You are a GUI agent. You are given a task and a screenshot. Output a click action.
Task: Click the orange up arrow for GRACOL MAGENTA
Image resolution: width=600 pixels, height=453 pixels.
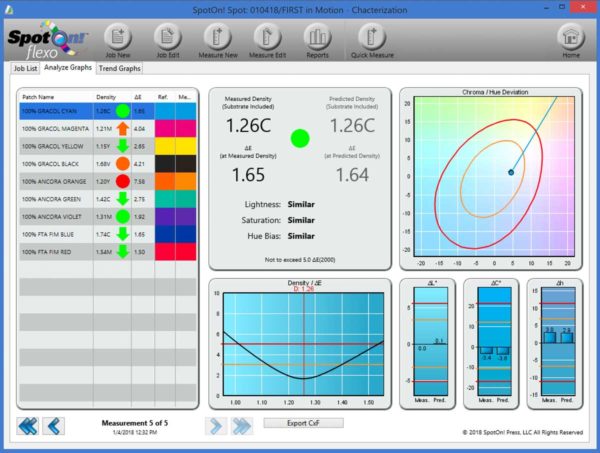click(123, 129)
